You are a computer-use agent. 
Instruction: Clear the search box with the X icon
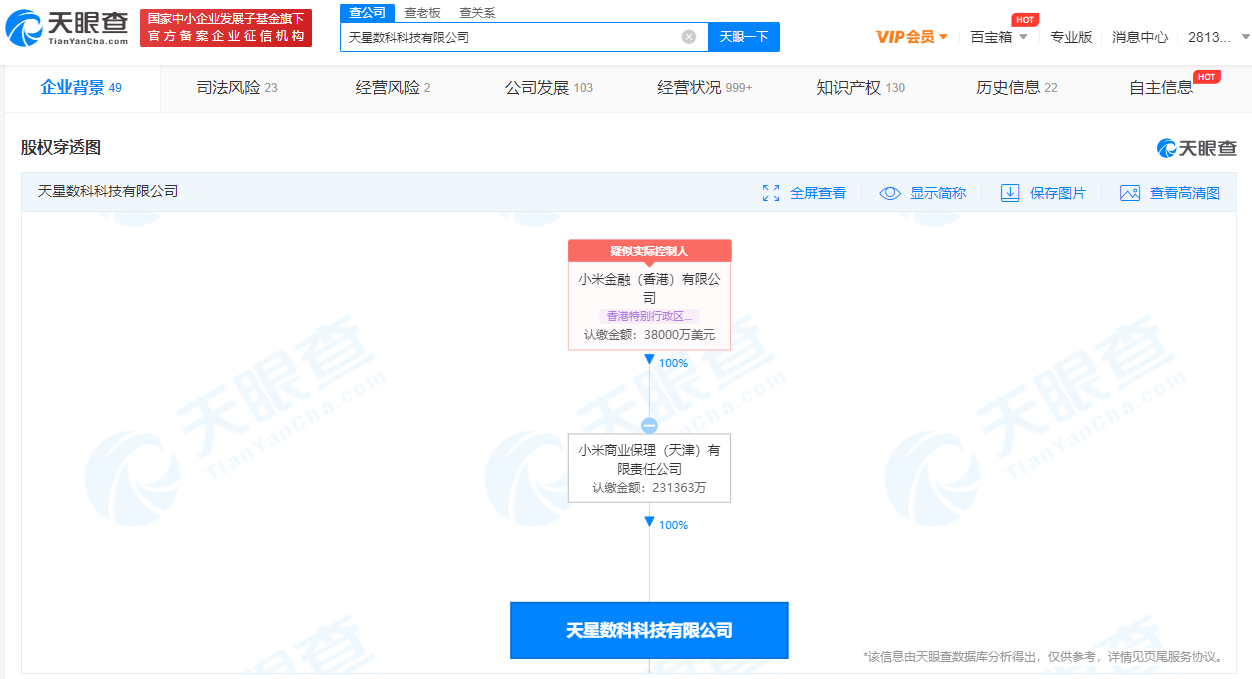[x=689, y=37]
